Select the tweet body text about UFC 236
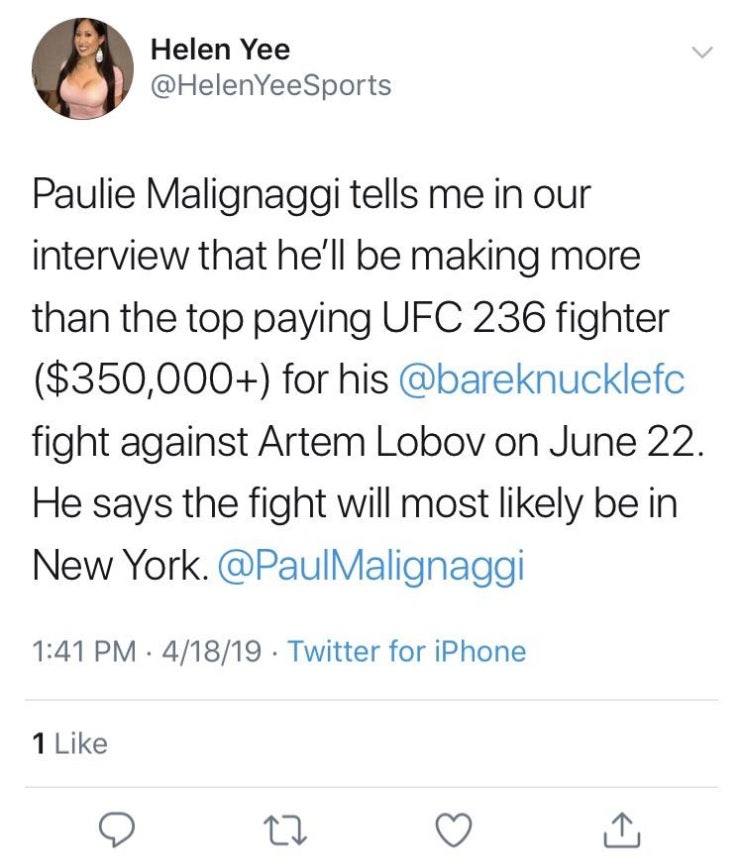The height and width of the screenshot is (868, 743). (368, 379)
